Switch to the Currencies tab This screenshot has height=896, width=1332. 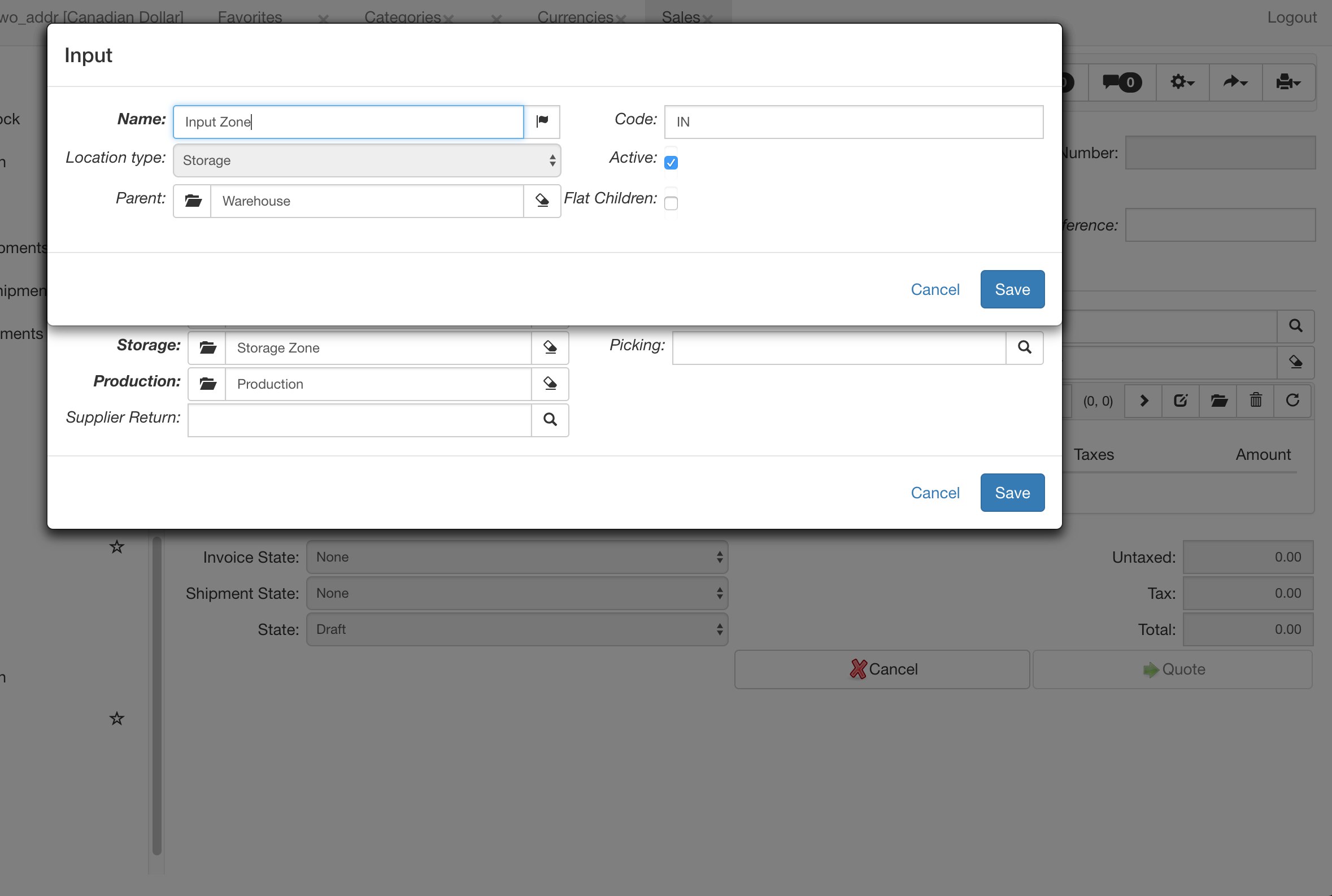(x=574, y=17)
